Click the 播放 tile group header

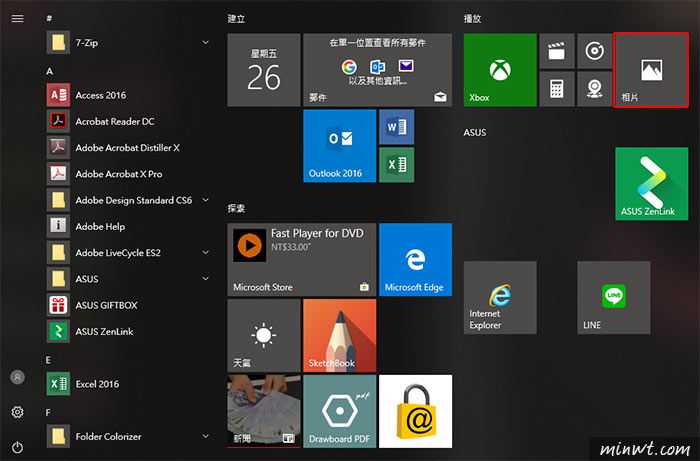(472, 19)
